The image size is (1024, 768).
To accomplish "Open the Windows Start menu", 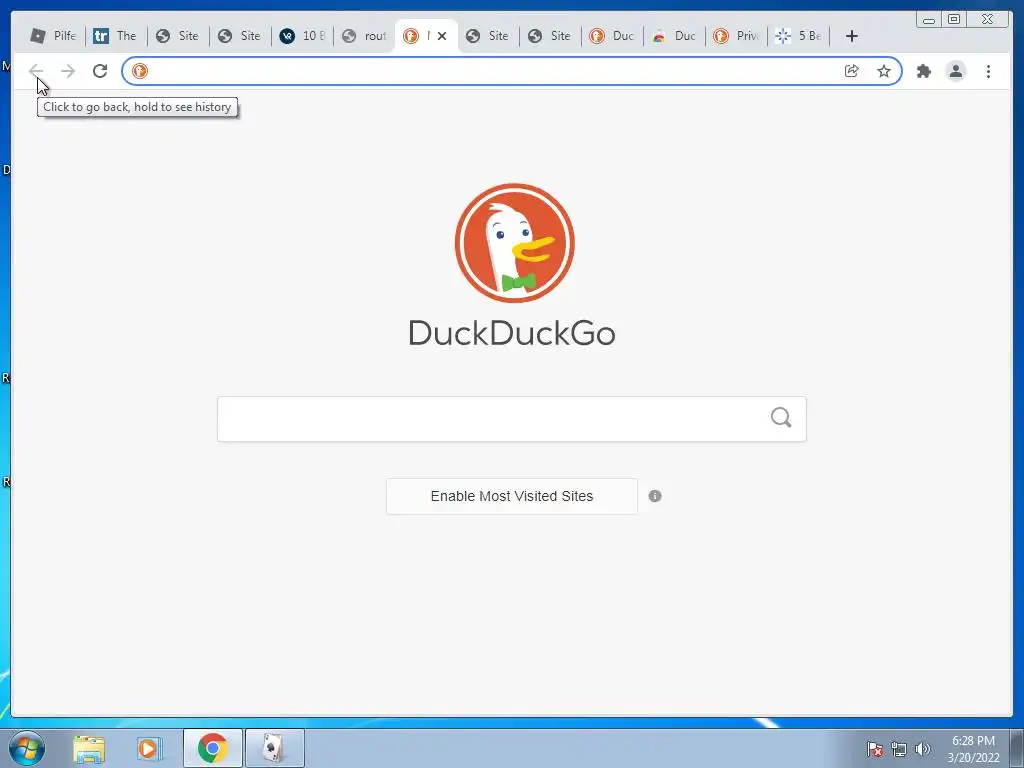I will click(27, 748).
